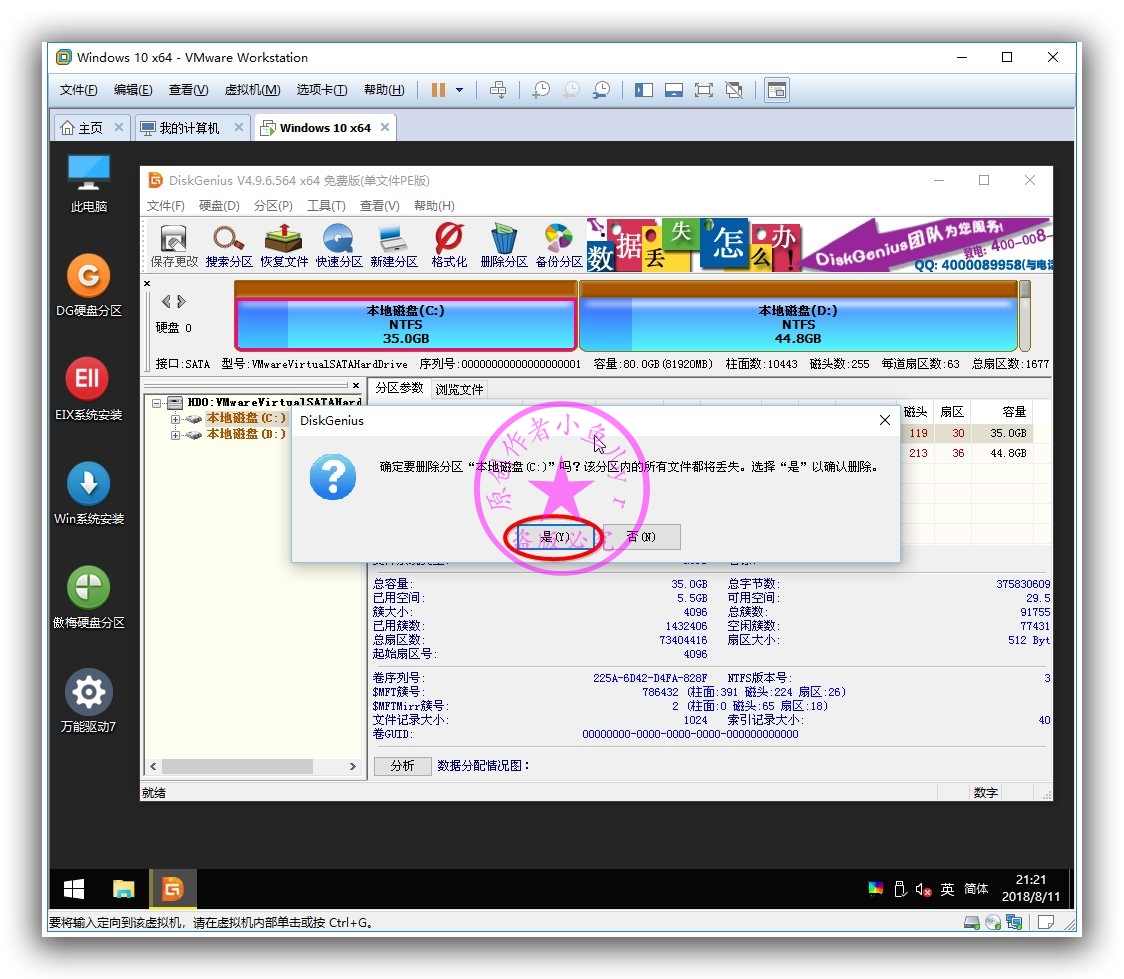Click next disk arrow in DiskGenius
The height and width of the screenshot is (979, 1124).
[x=181, y=301]
